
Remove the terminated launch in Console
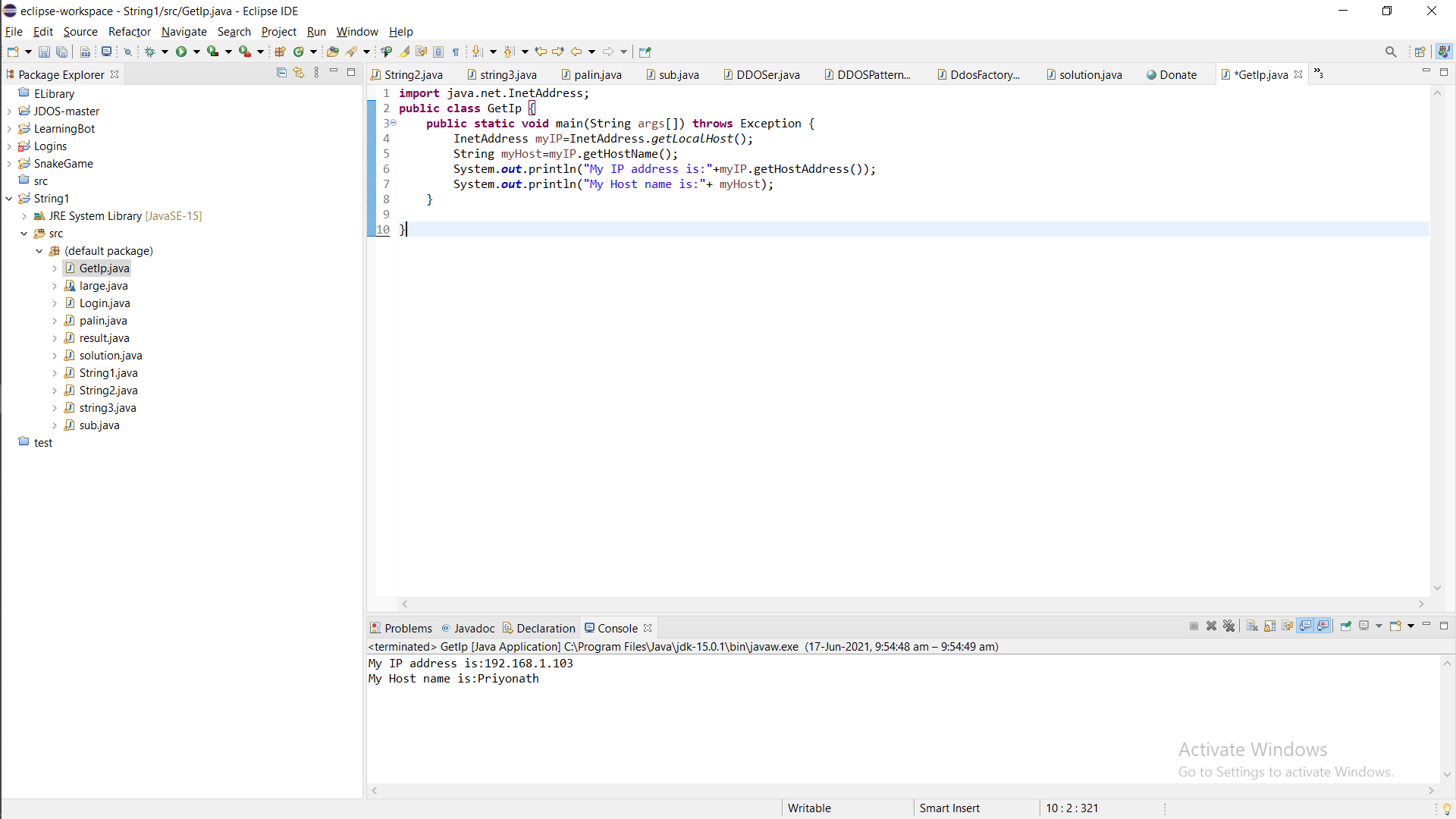[1211, 626]
